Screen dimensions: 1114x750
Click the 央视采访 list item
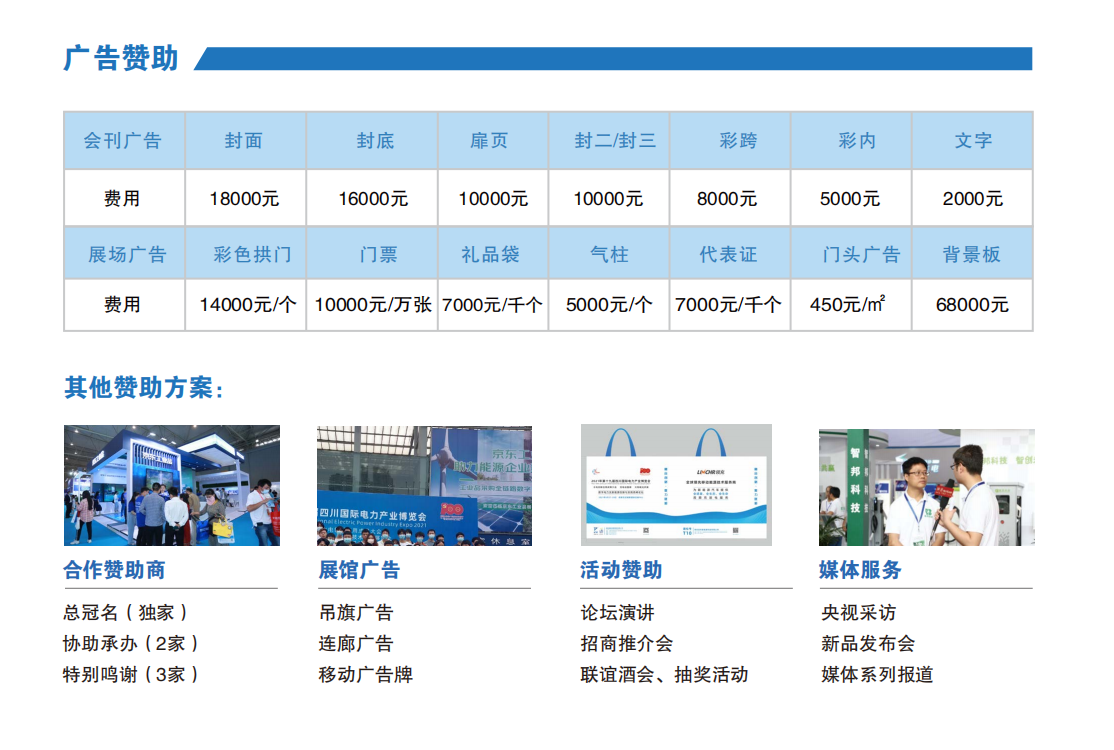point(858,612)
